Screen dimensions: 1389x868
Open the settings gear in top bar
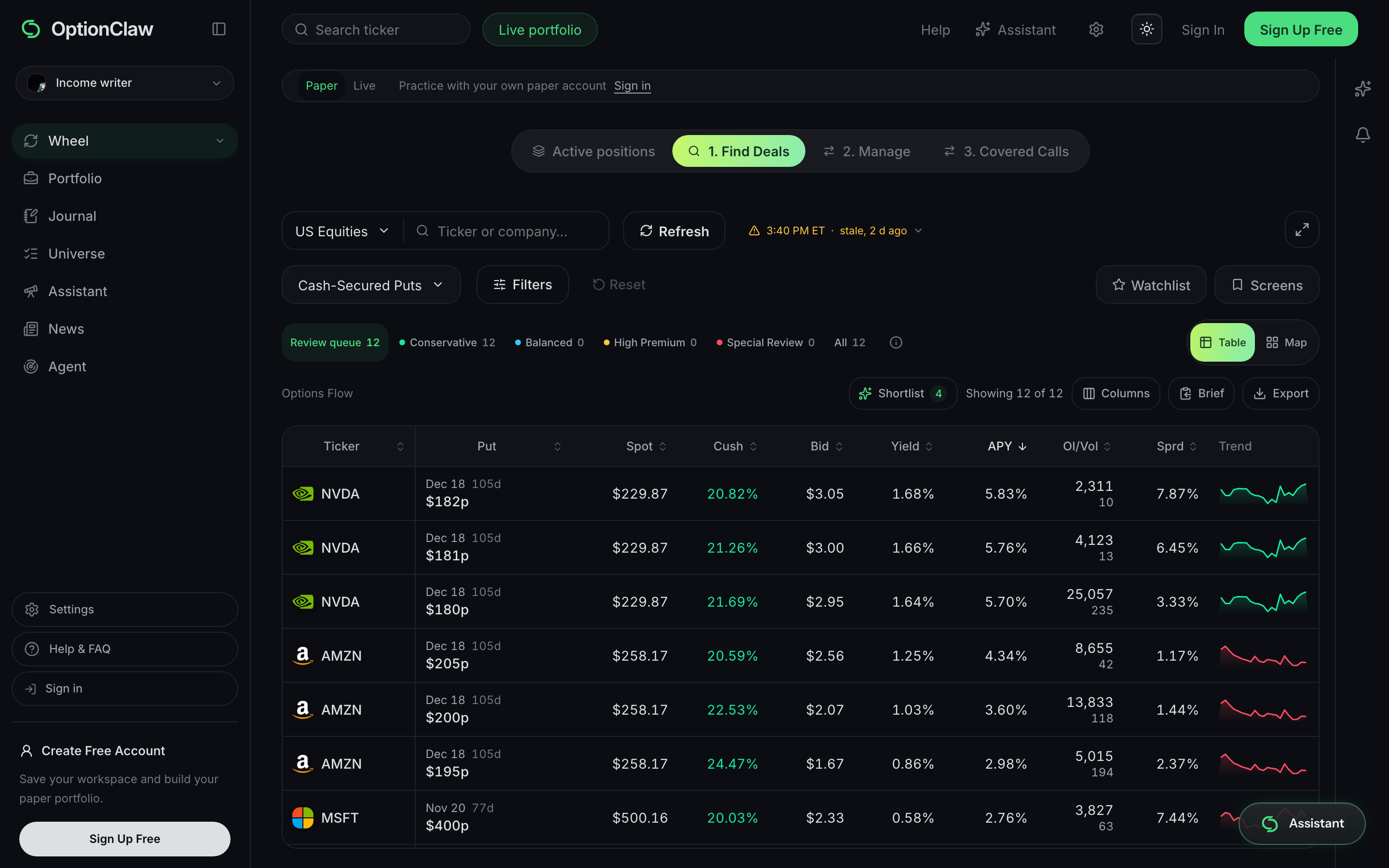(1096, 29)
